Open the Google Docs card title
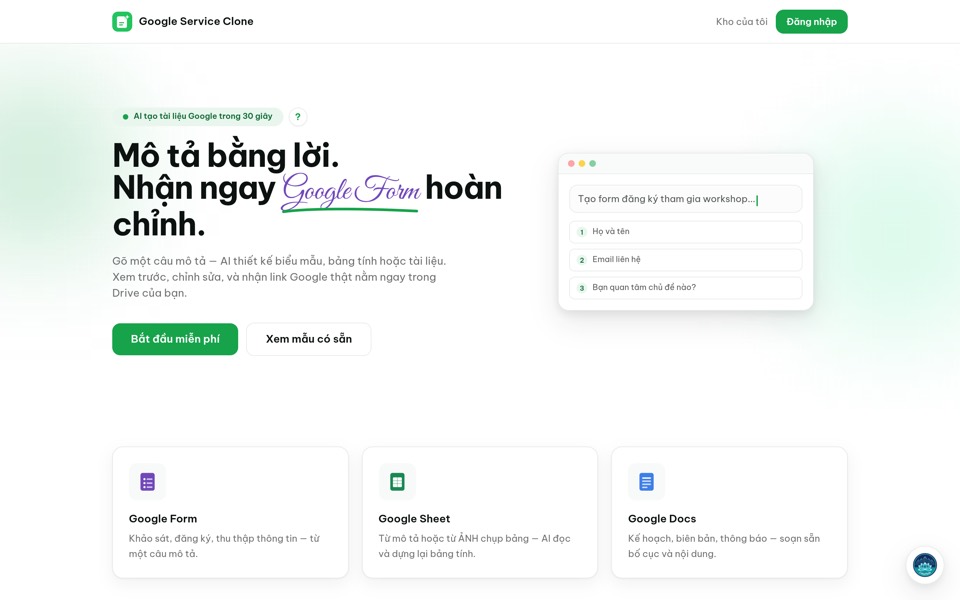 662,519
